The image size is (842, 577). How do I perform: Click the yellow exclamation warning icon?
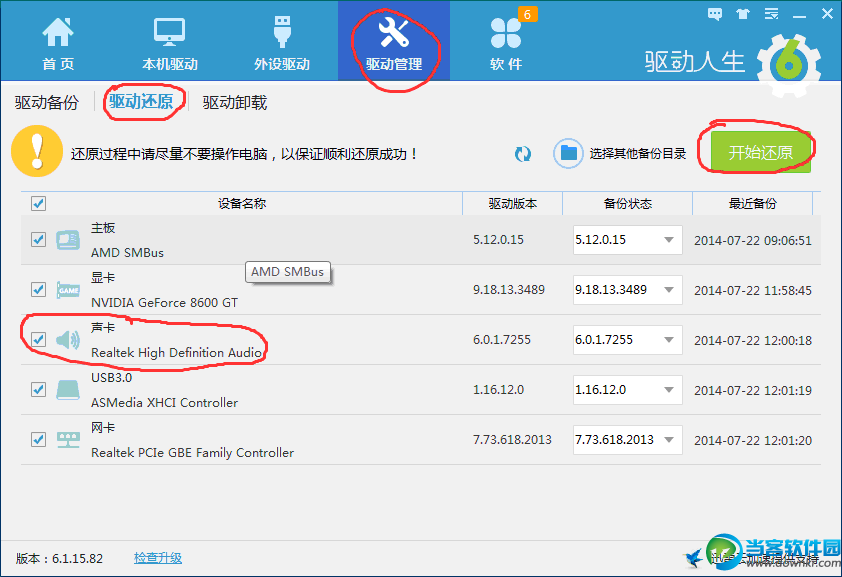tap(37, 151)
